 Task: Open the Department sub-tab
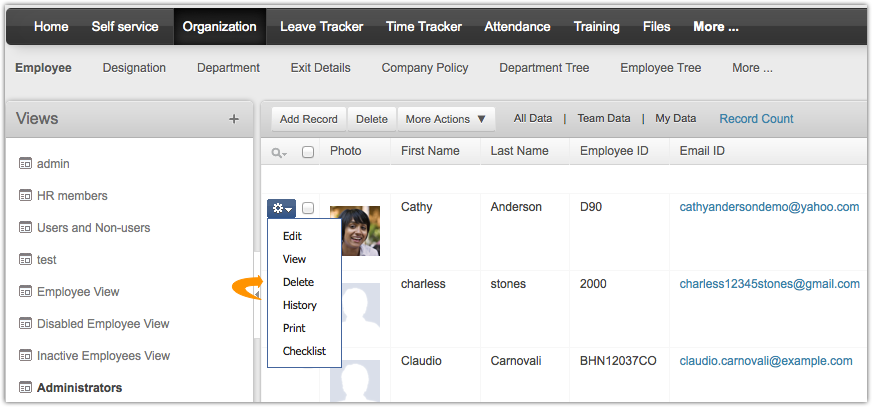coord(229,68)
